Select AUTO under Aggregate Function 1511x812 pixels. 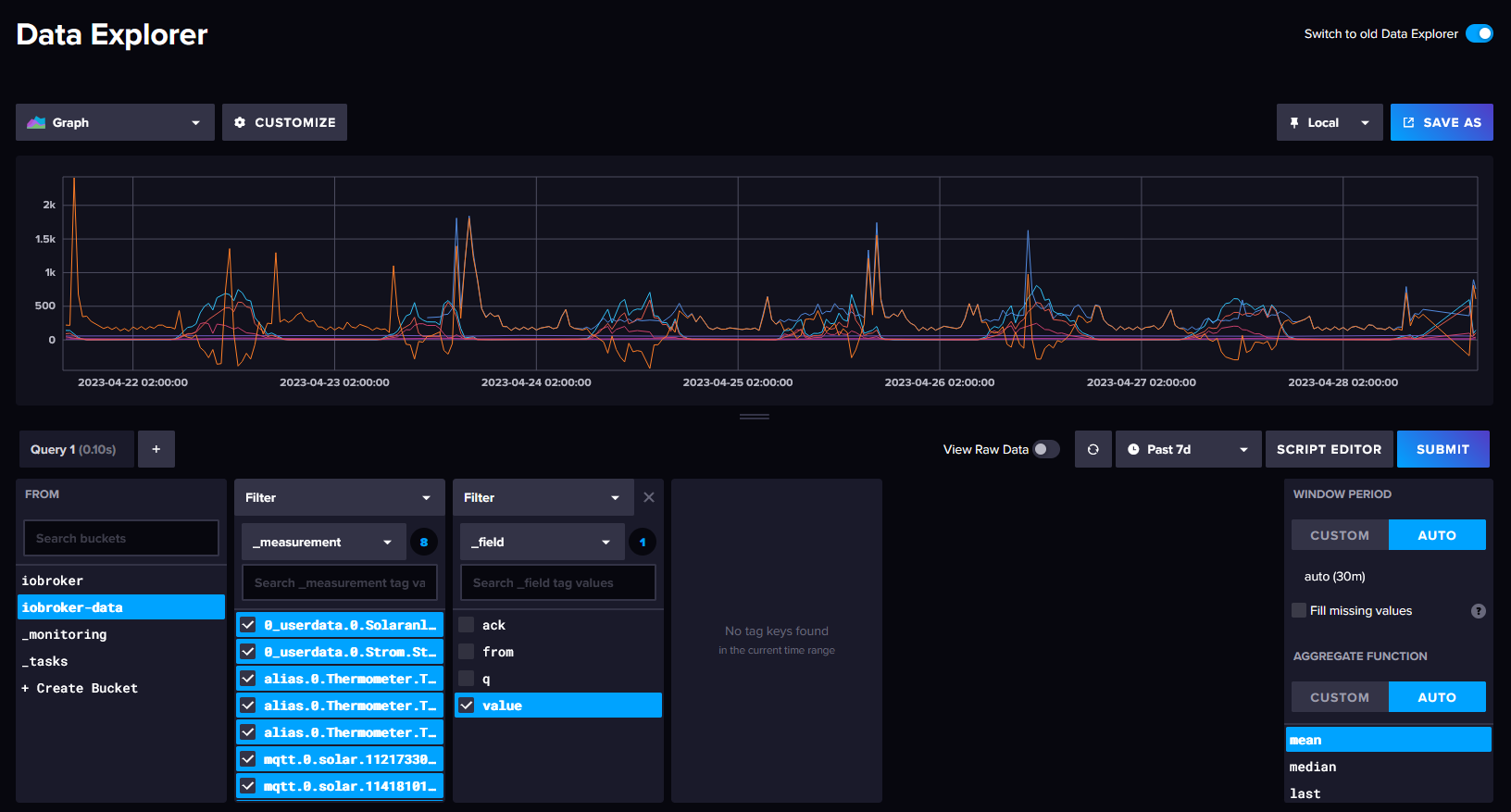pos(1437,697)
